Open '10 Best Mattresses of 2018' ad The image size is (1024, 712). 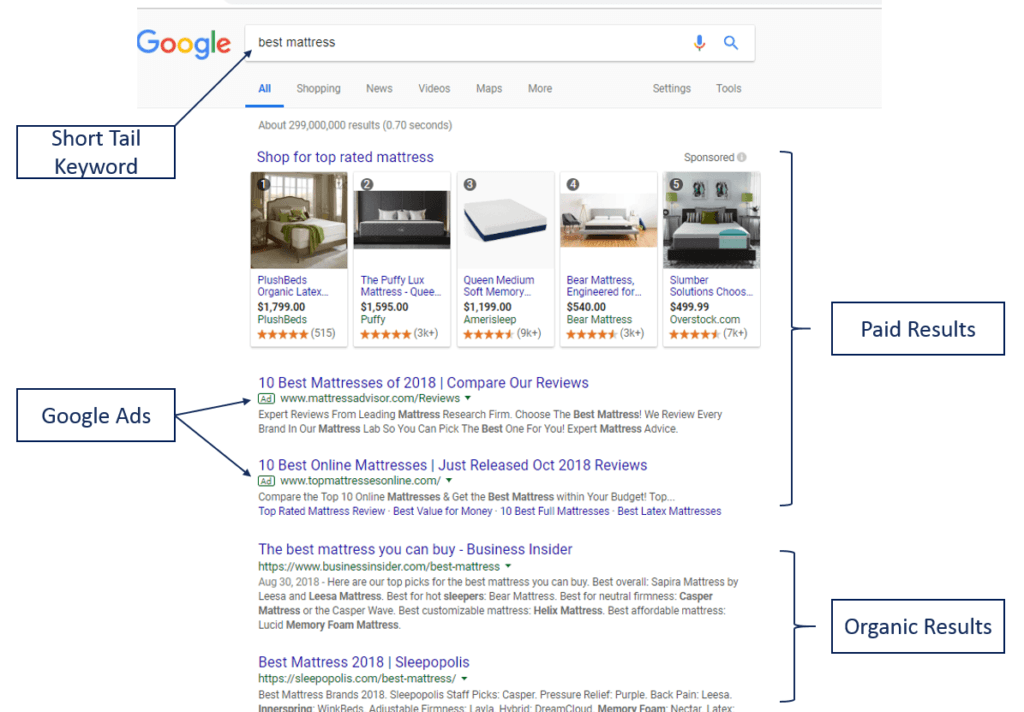click(423, 383)
